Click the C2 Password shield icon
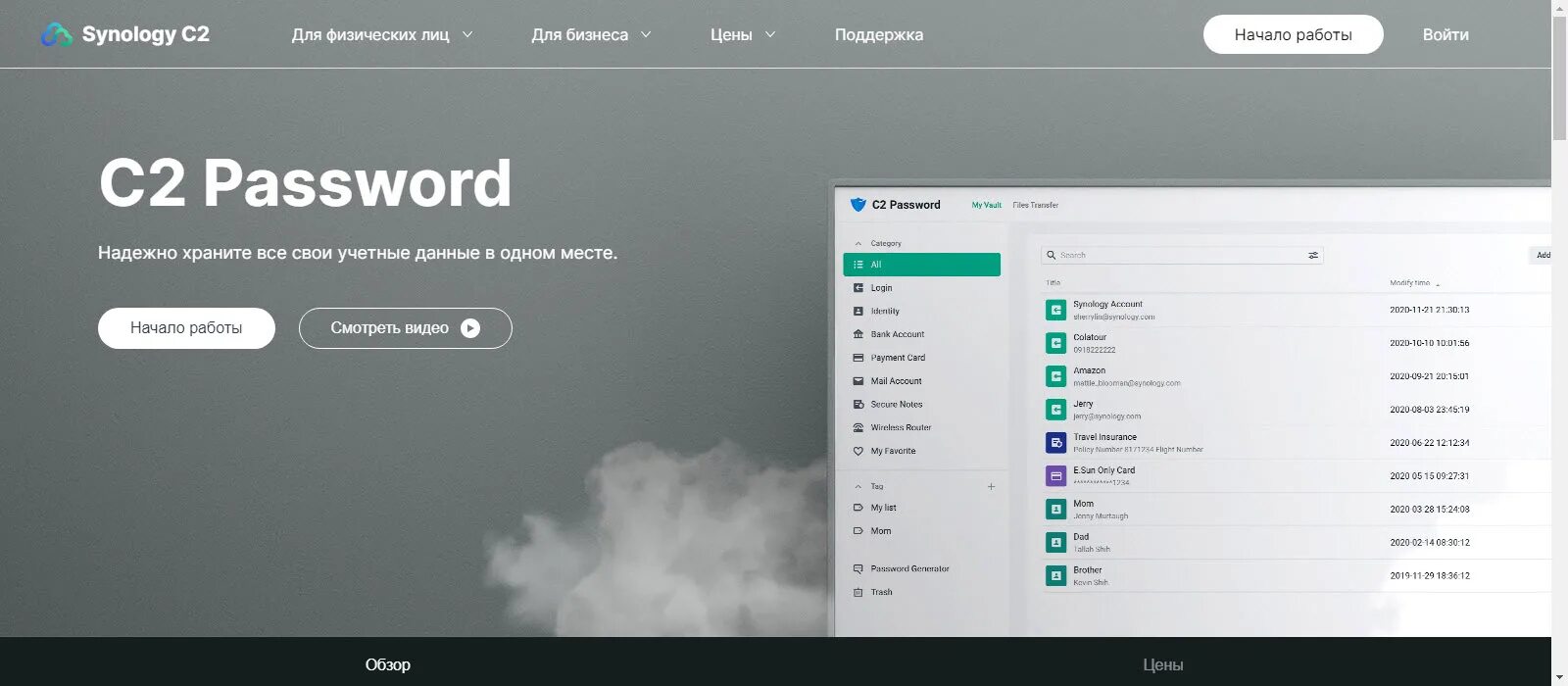Image resolution: width=1568 pixels, height=686 pixels. click(857, 205)
